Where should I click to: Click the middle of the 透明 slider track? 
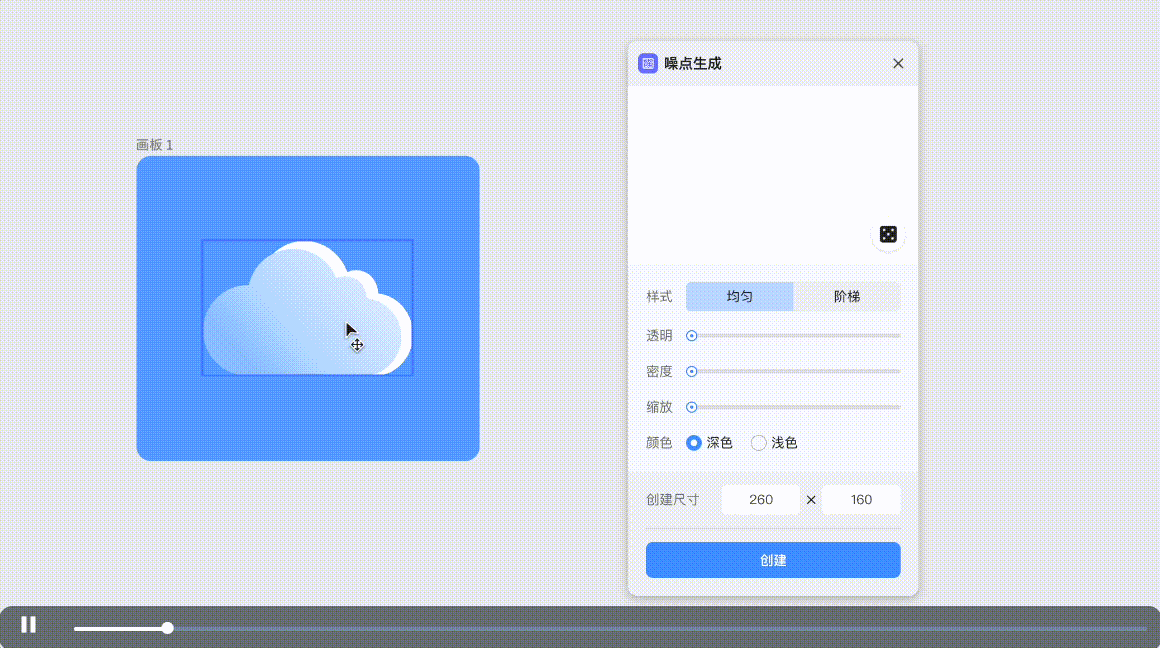point(795,336)
